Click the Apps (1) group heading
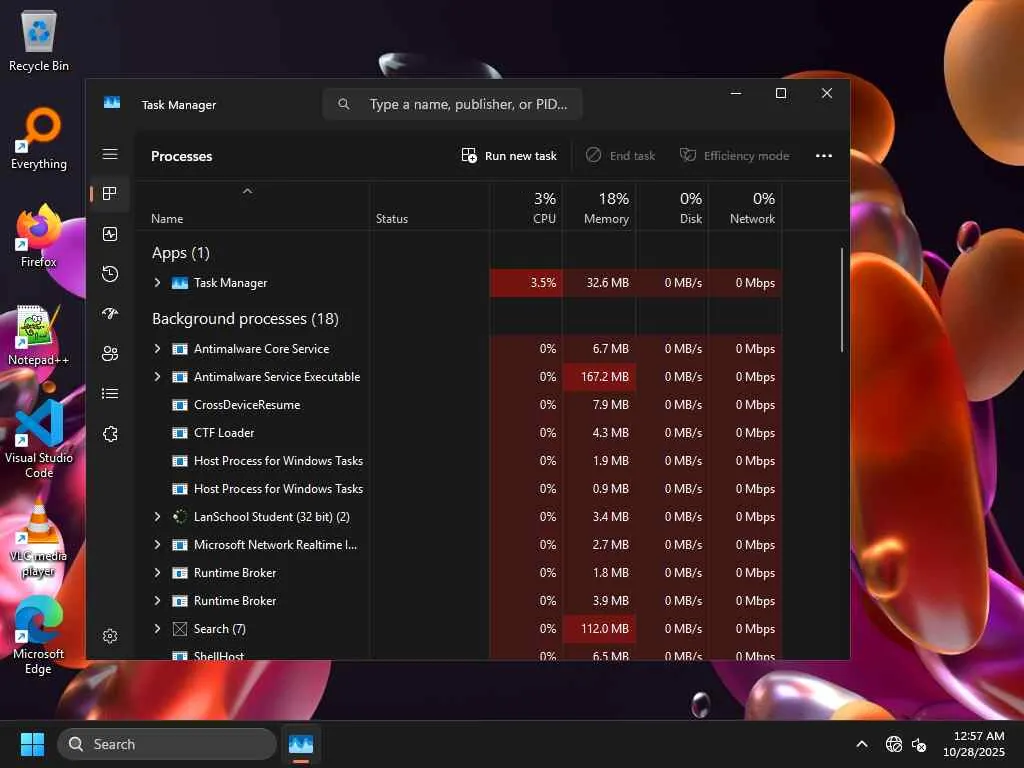 [181, 253]
